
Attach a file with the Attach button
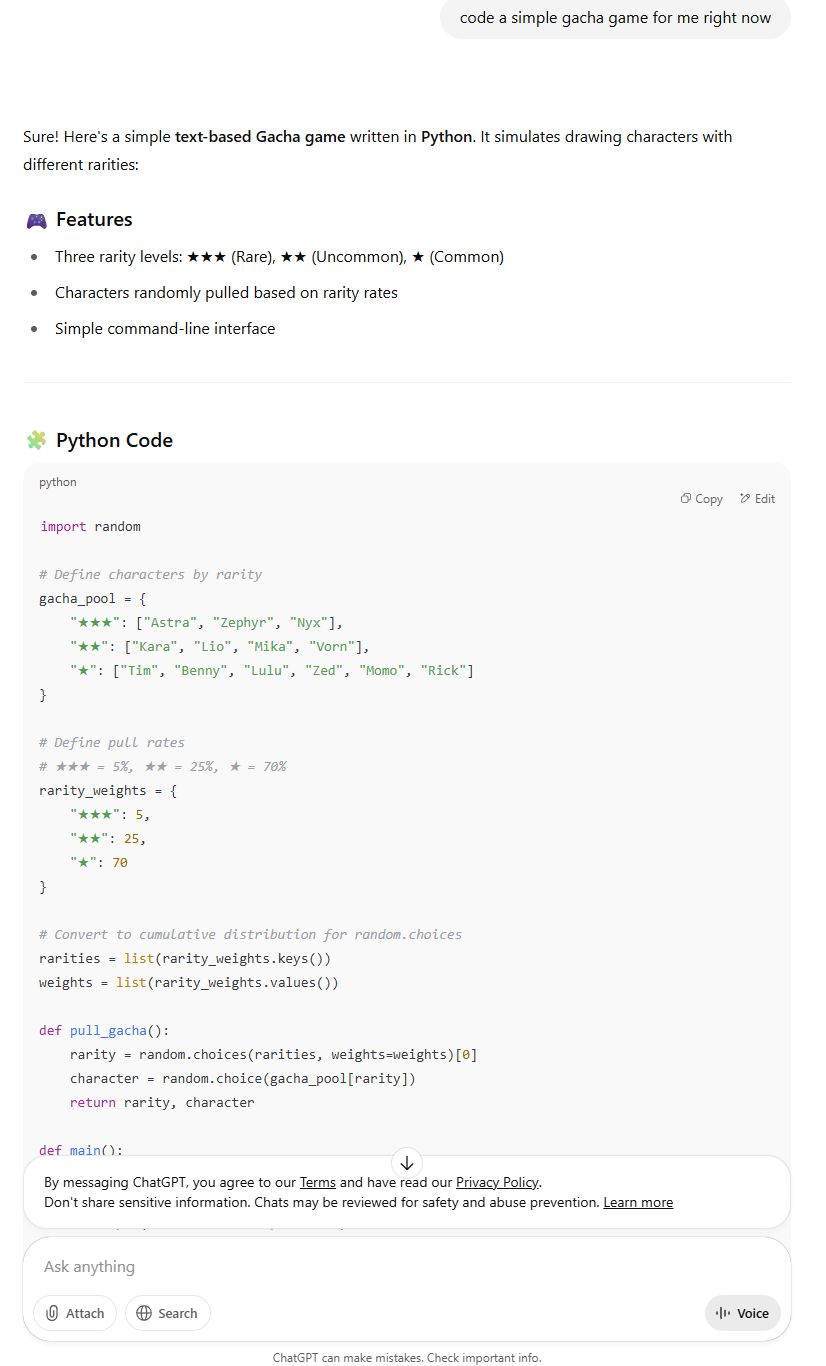(75, 1313)
